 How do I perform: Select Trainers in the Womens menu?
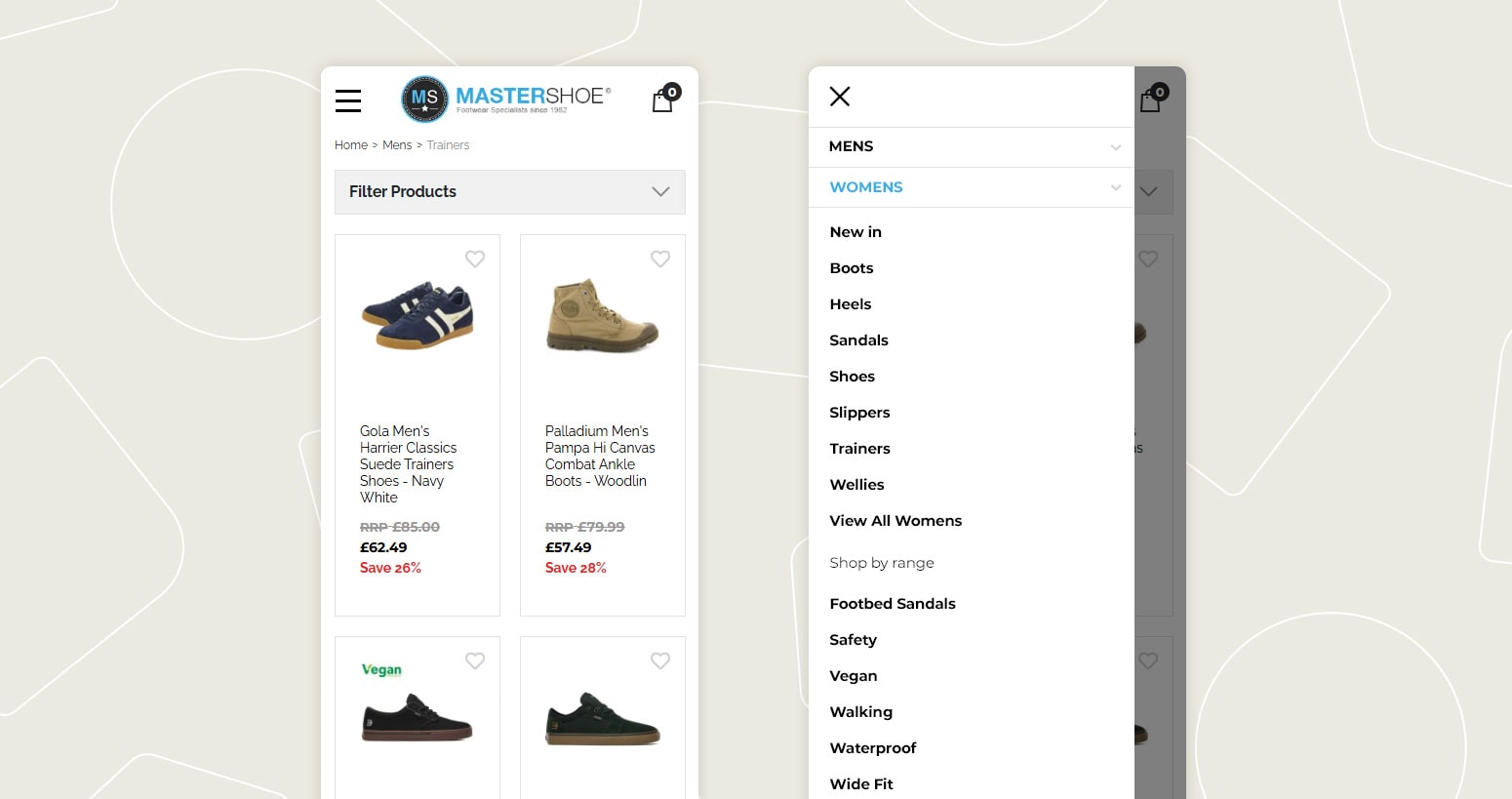click(859, 449)
